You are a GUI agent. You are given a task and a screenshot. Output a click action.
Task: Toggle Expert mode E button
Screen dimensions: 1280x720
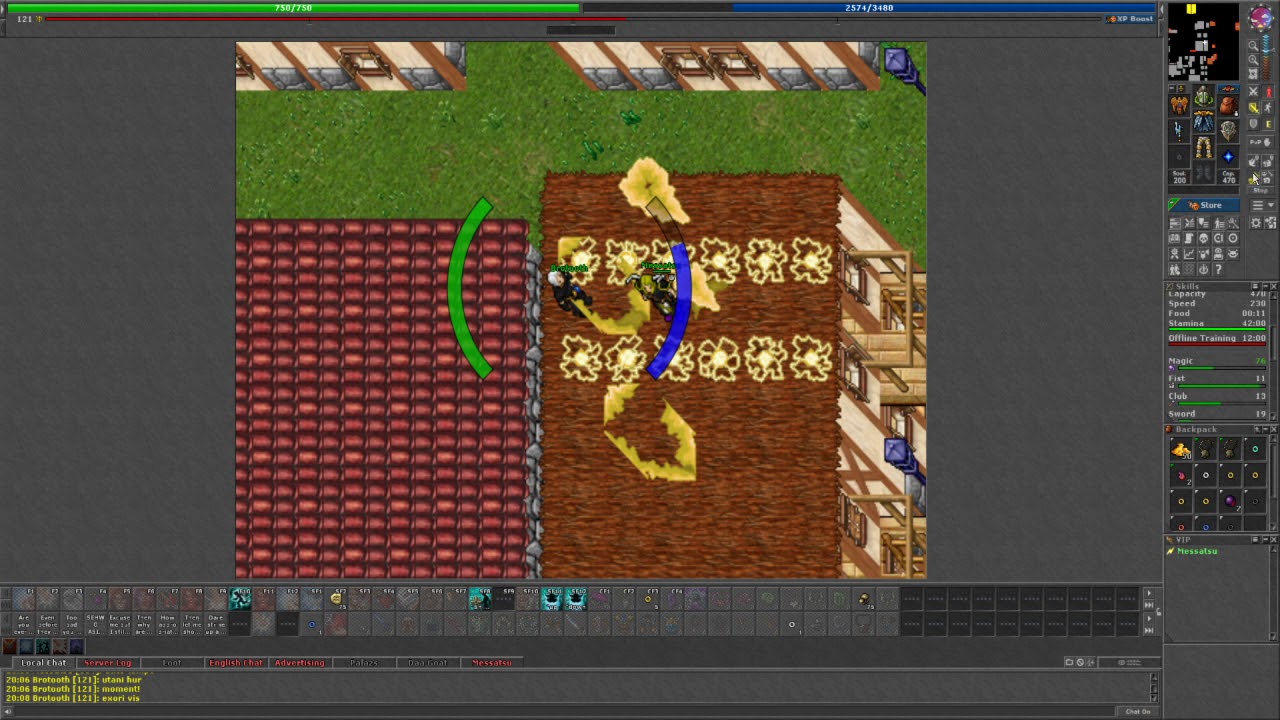1269,123
